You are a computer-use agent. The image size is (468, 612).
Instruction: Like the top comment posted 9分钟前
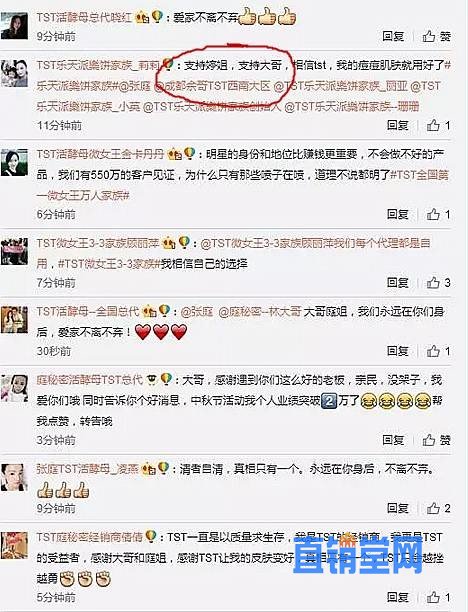[x=437, y=37]
